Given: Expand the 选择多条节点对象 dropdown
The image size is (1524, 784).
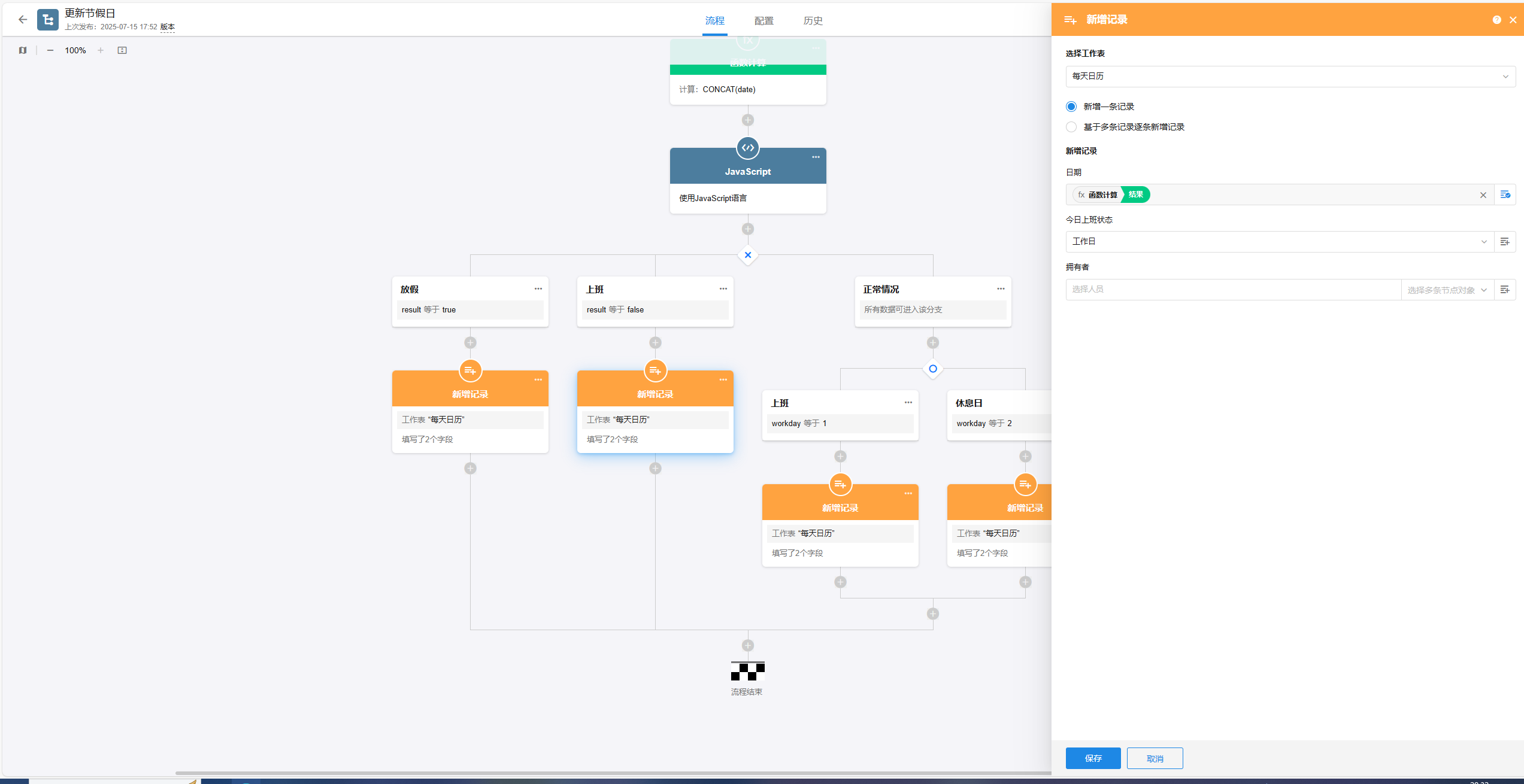Looking at the screenshot, I should [x=1446, y=290].
